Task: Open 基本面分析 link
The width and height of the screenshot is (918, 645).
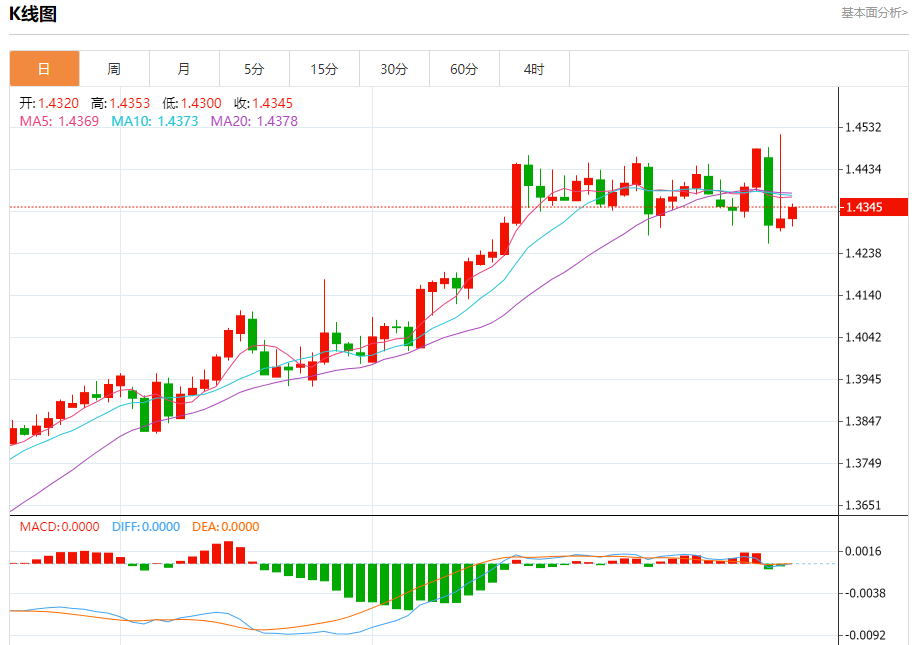Action: point(874,13)
